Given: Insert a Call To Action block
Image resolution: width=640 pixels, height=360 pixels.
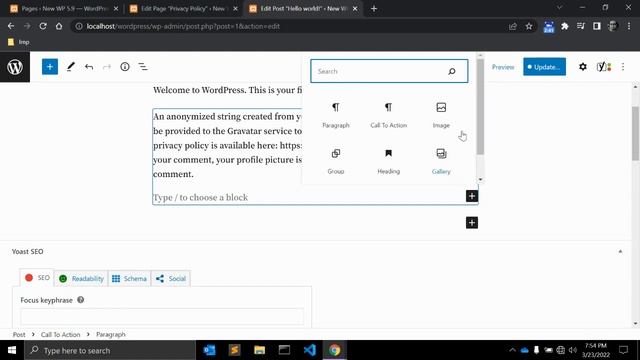Looking at the screenshot, I should point(388,115).
